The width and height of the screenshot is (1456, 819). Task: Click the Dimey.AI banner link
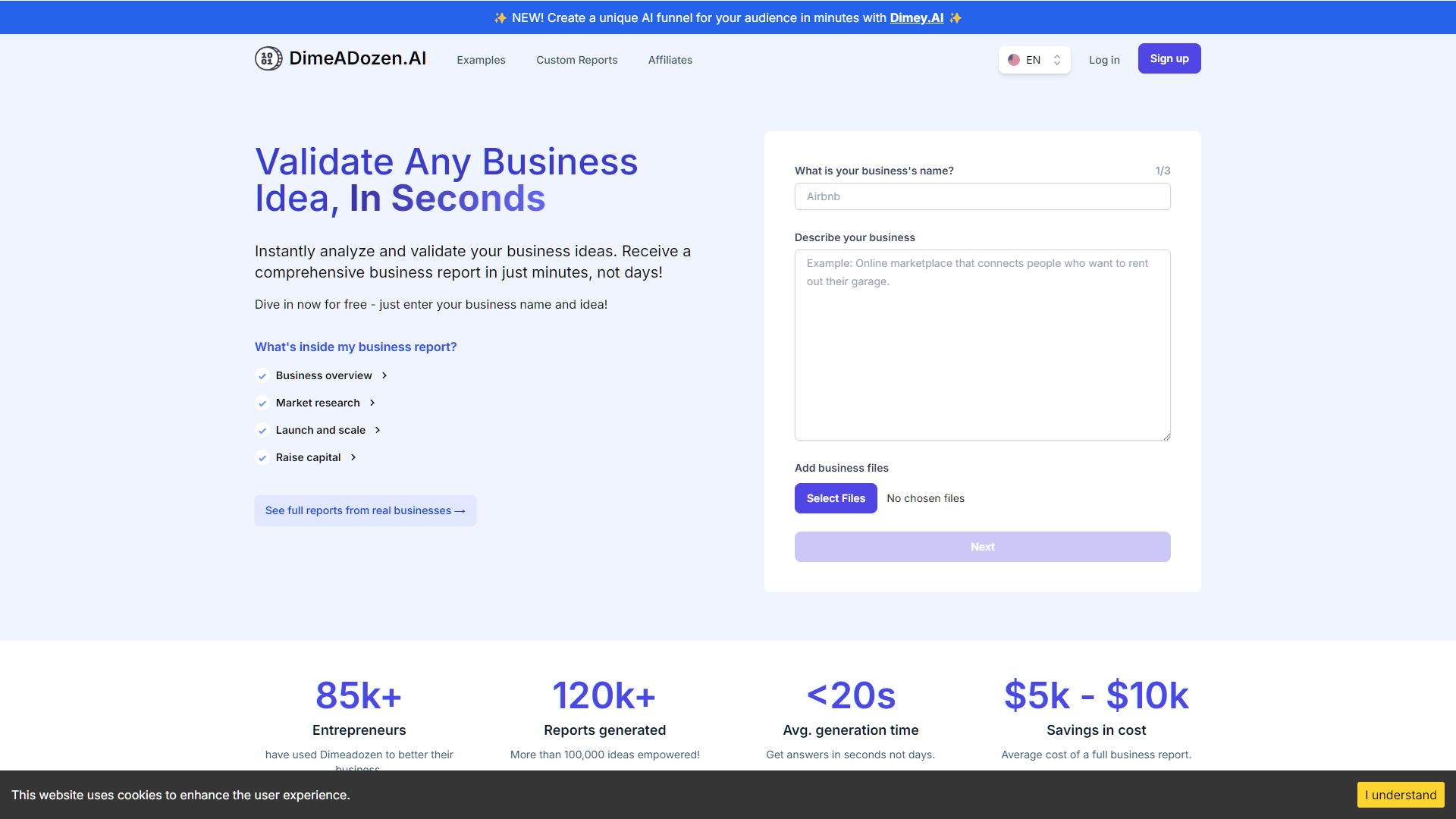pyautogui.click(x=916, y=17)
